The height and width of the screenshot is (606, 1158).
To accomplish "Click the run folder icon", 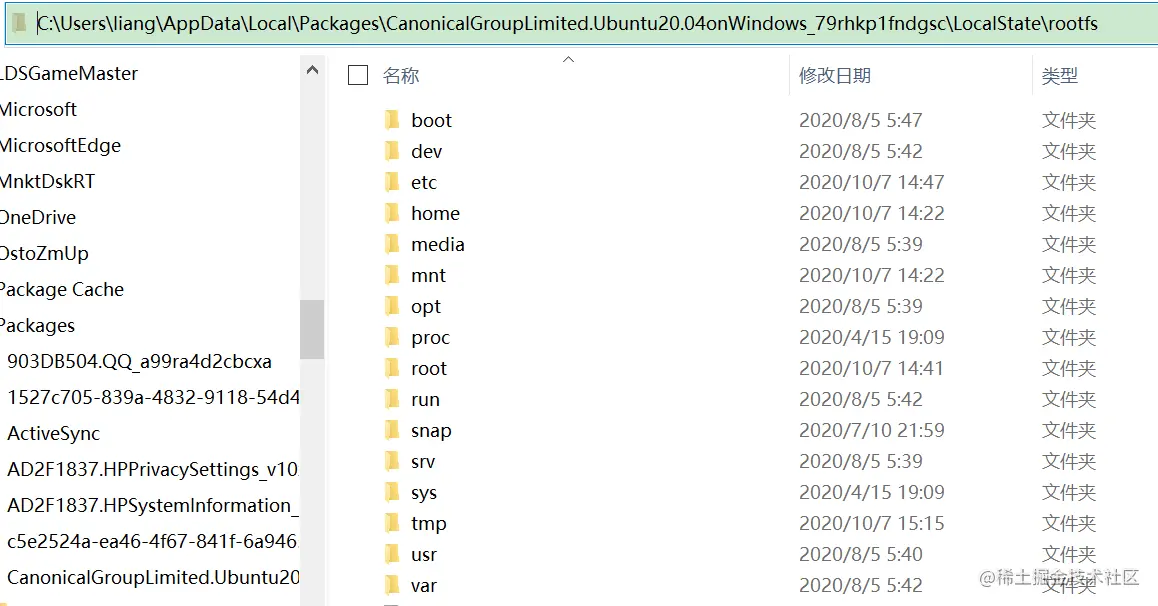I will point(392,399).
